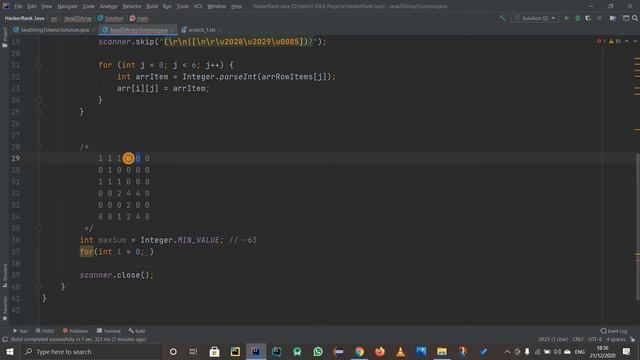Open the Build menu
Screen dimensions: 640x360
[x=152, y=6]
